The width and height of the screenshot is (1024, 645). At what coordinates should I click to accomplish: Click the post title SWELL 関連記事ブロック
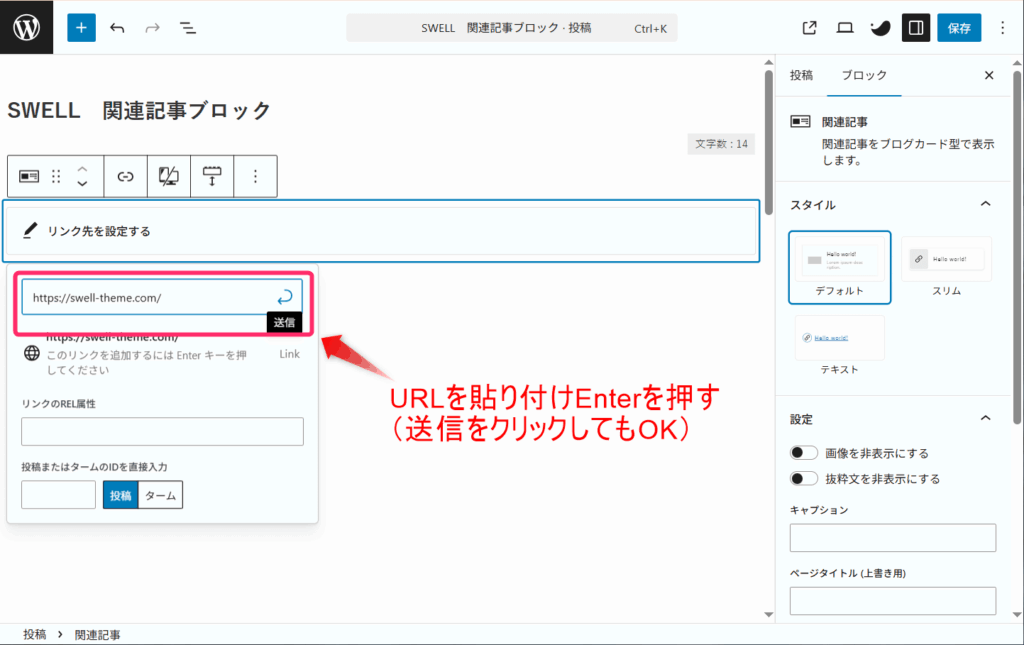(138, 110)
